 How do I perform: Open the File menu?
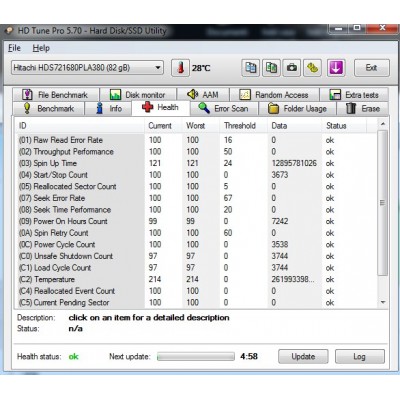pyautogui.click(x=14, y=48)
